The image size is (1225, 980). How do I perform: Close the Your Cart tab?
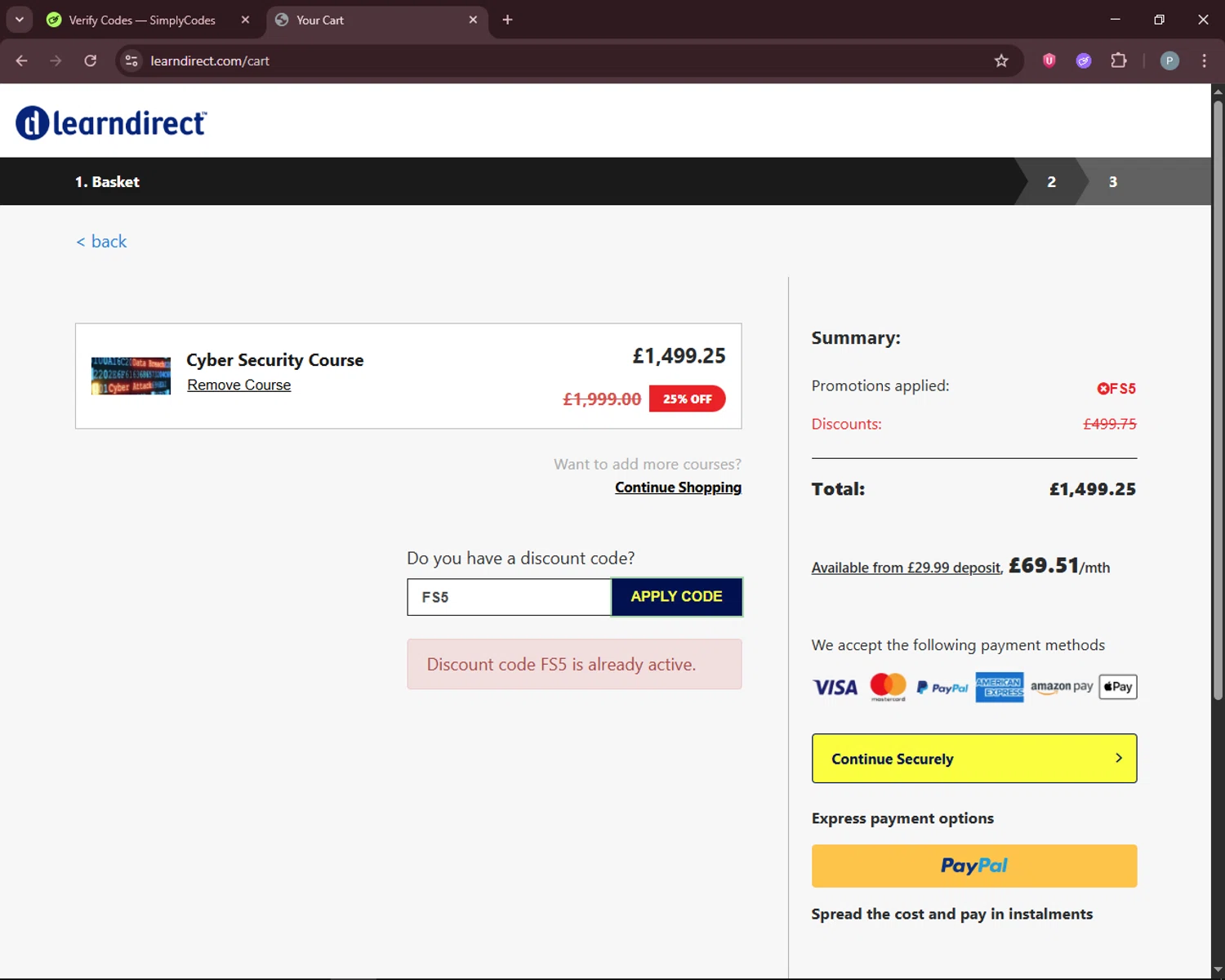pyautogui.click(x=473, y=20)
